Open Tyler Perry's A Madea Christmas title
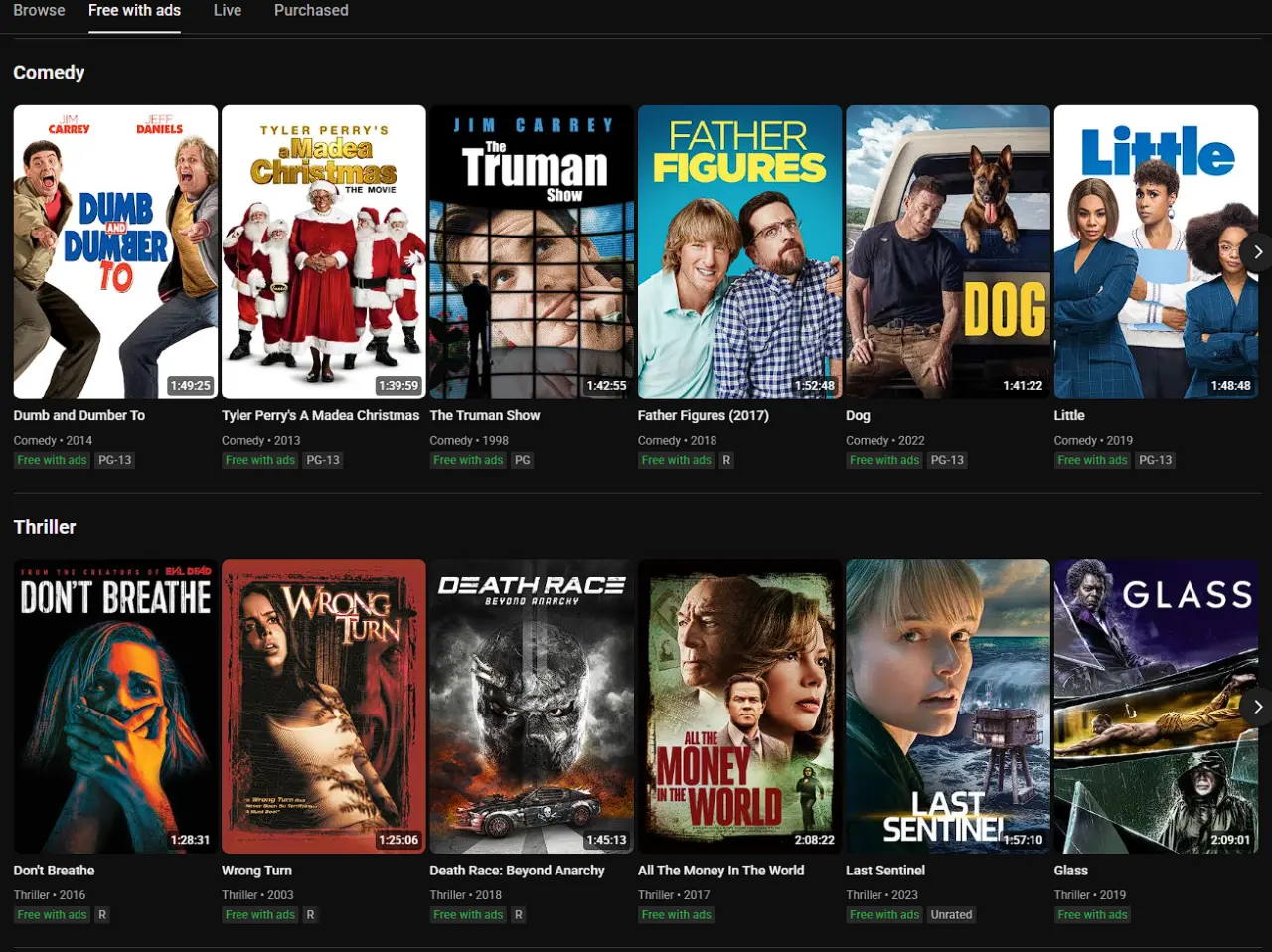The image size is (1272, 952). click(x=321, y=415)
